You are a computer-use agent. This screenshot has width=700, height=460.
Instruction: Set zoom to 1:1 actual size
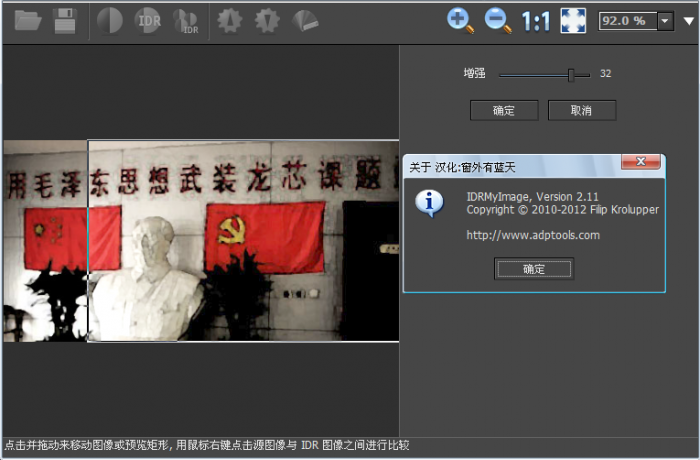tap(536, 21)
